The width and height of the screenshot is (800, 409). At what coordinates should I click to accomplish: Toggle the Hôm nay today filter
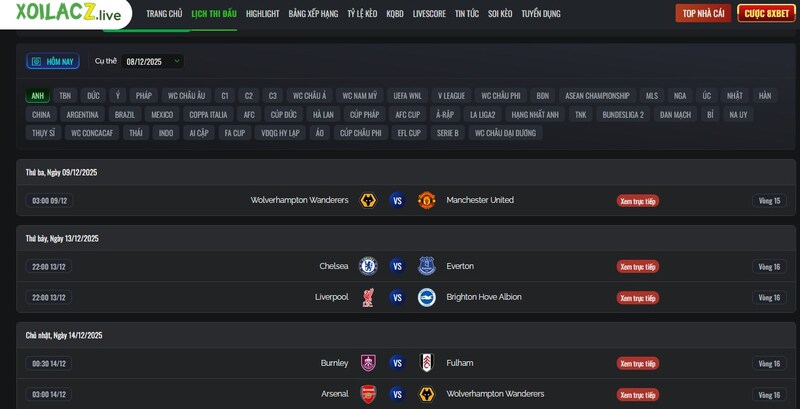(x=53, y=61)
